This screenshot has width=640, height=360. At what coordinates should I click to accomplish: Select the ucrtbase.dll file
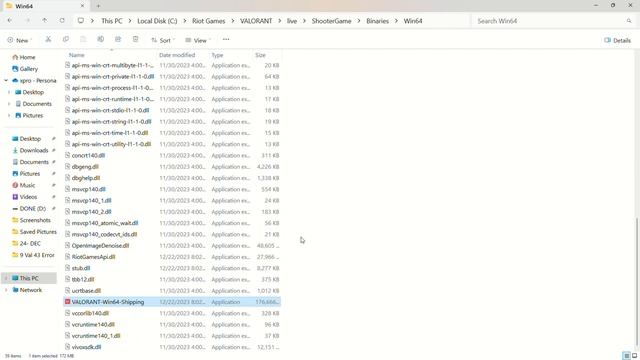(172, 291)
